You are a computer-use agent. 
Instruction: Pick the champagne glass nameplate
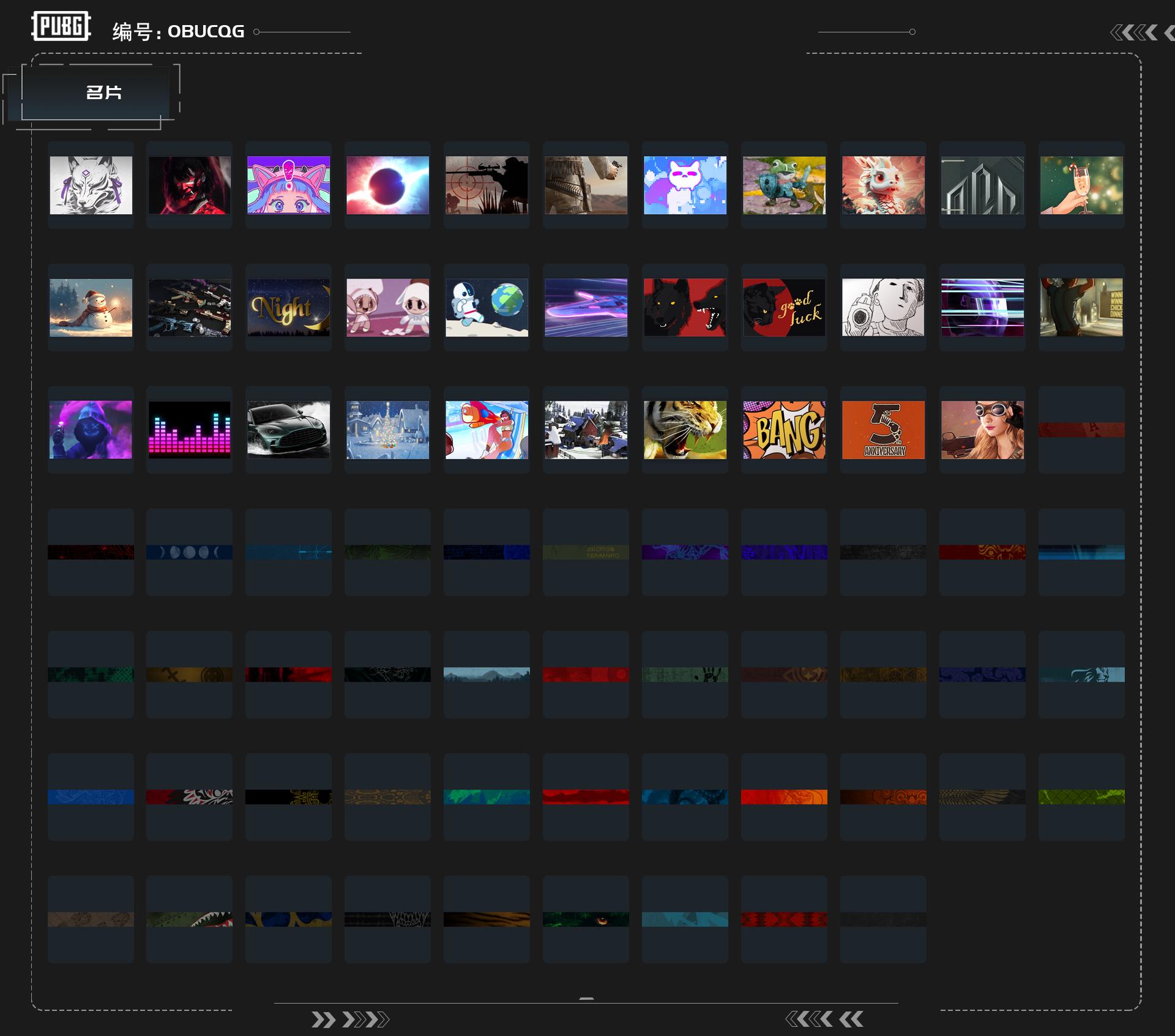[x=1082, y=185]
